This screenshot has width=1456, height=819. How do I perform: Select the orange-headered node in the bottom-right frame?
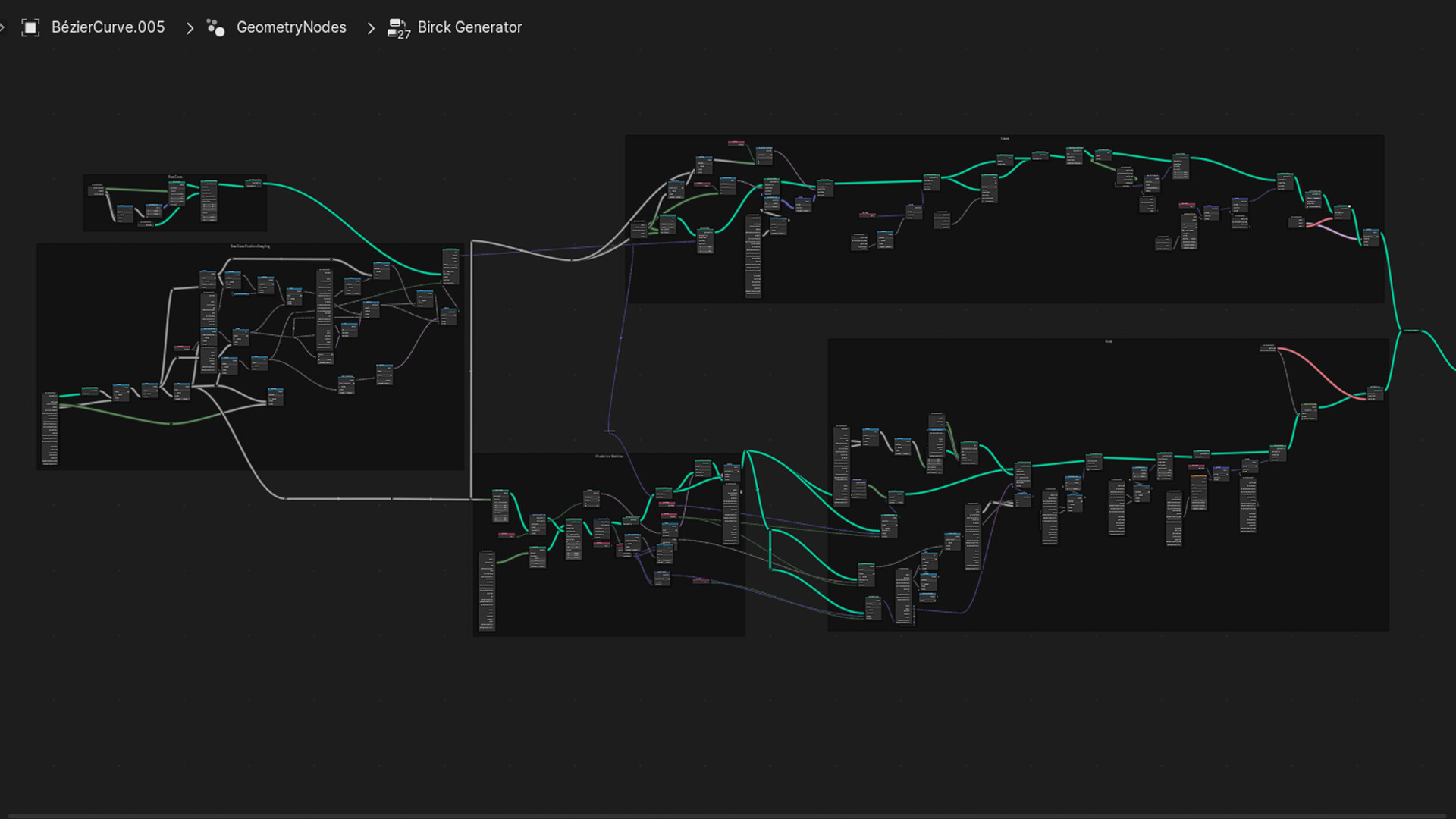click(1198, 475)
